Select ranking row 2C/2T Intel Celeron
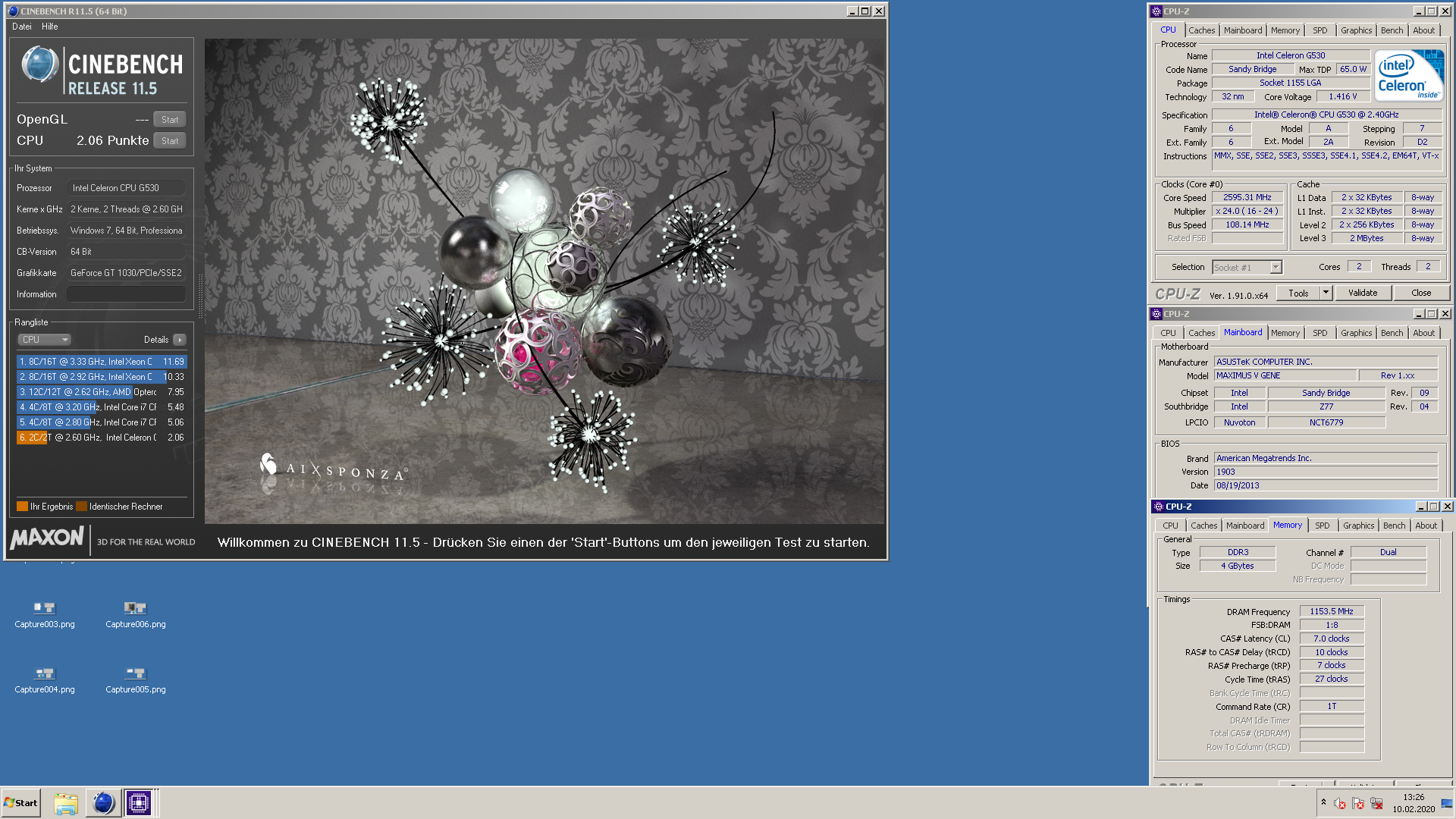The height and width of the screenshot is (819, 1456). tap(102, 438)
